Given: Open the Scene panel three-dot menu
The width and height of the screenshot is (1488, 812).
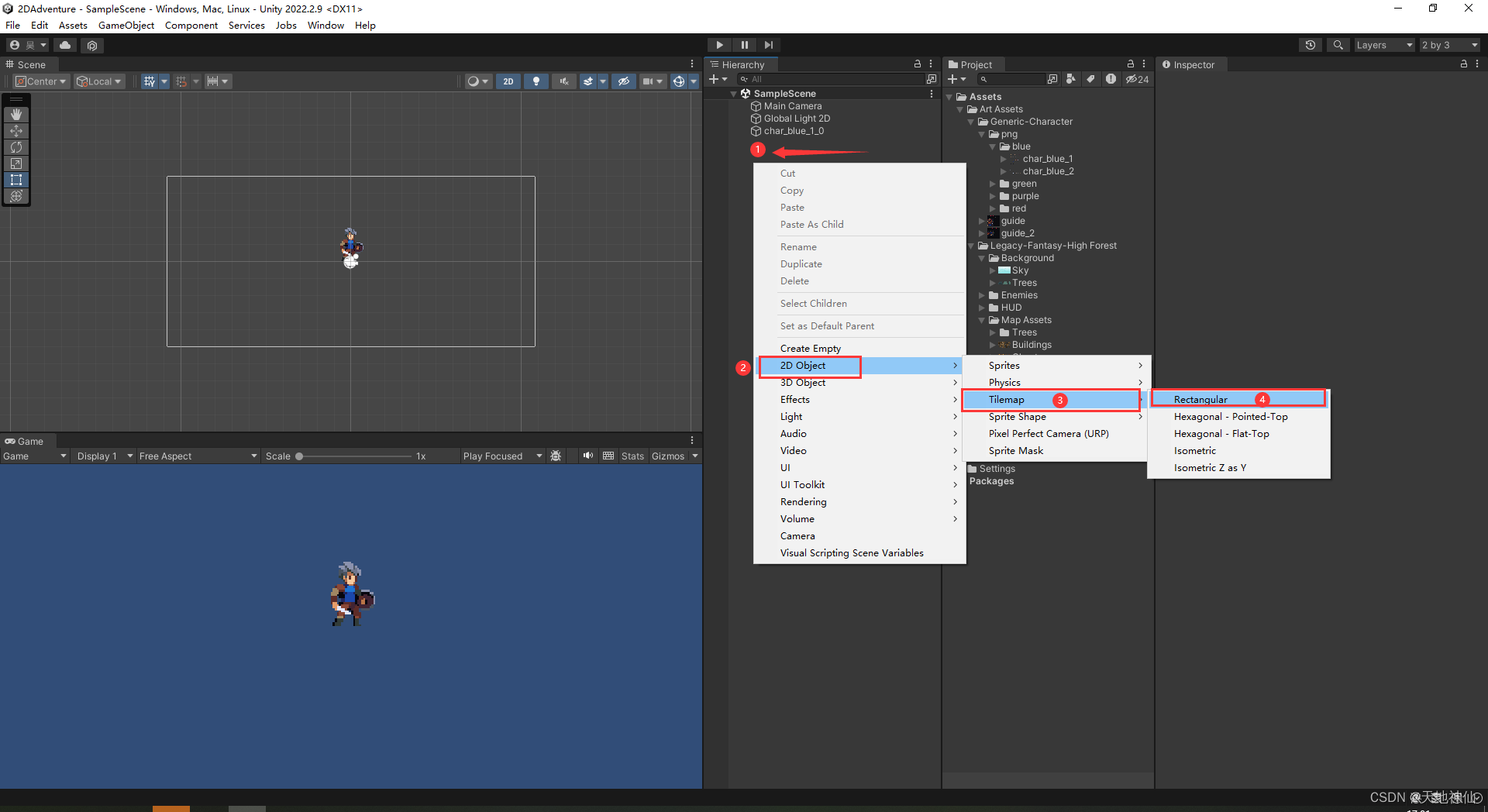Looking at the screenshot, I should click(x=692, y=64).
